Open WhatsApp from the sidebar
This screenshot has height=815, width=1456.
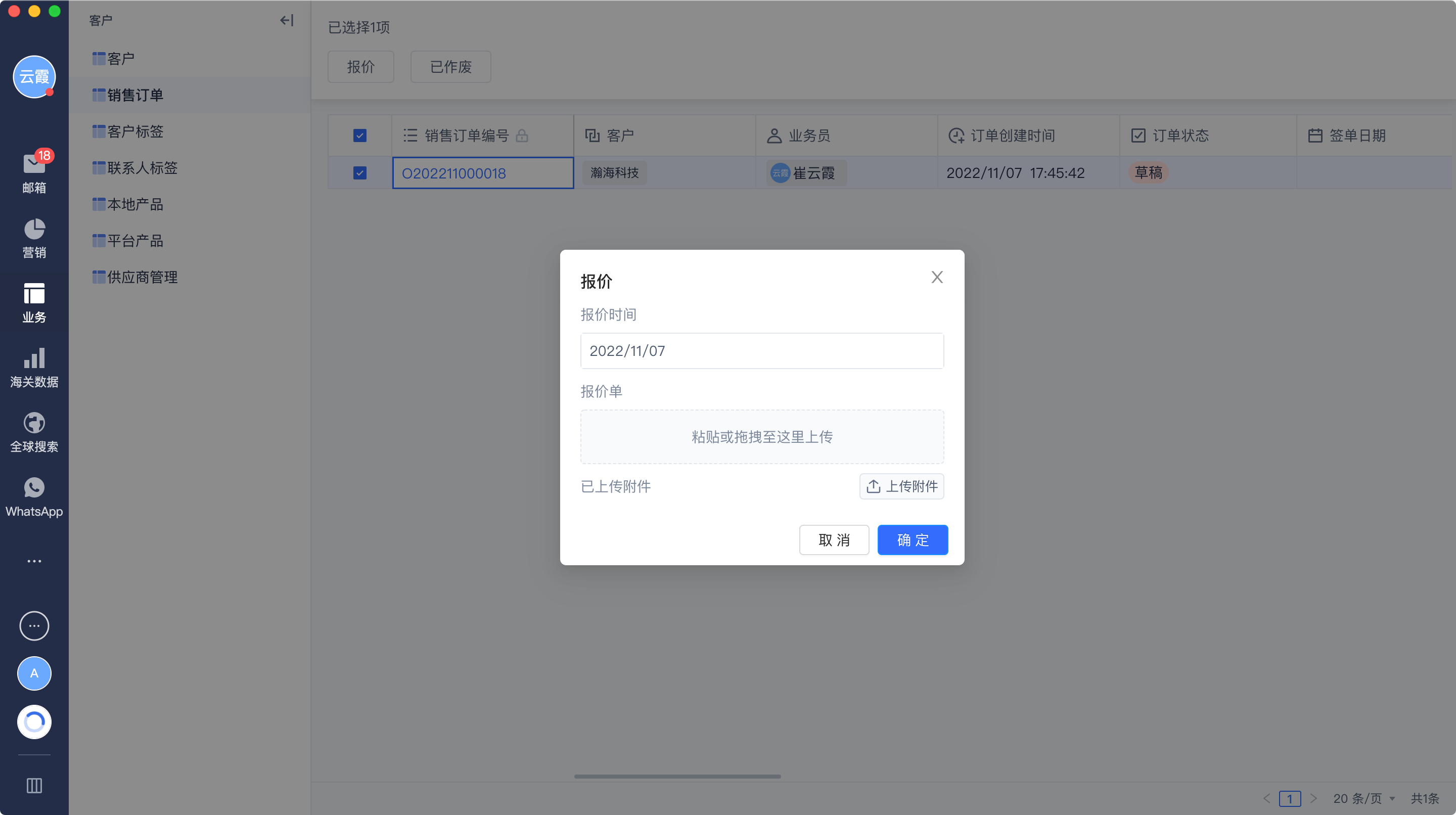[x=34, y=488]
